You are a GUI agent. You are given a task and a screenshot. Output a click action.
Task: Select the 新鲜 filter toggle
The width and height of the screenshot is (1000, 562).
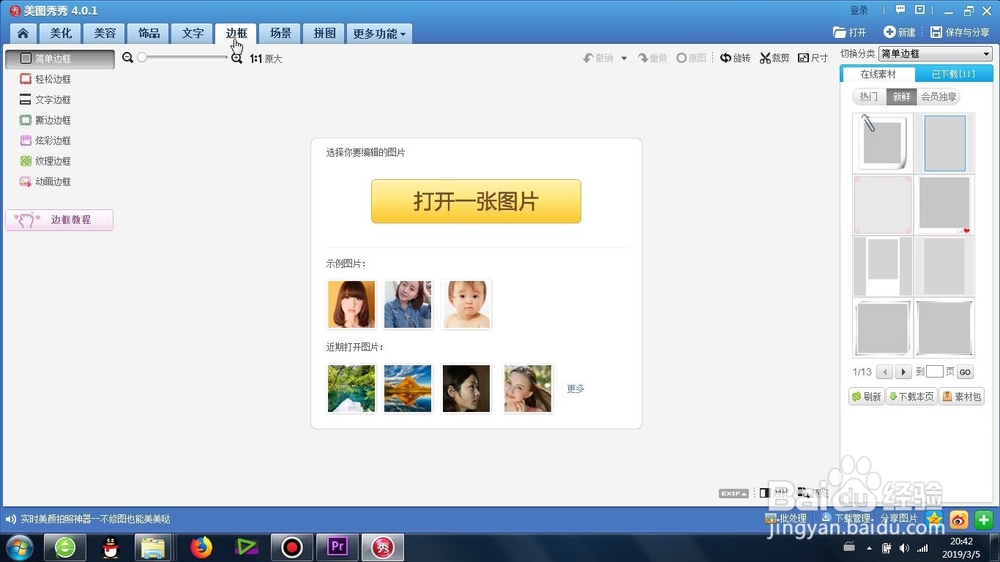pyautogui.click(x=901, y=96)
